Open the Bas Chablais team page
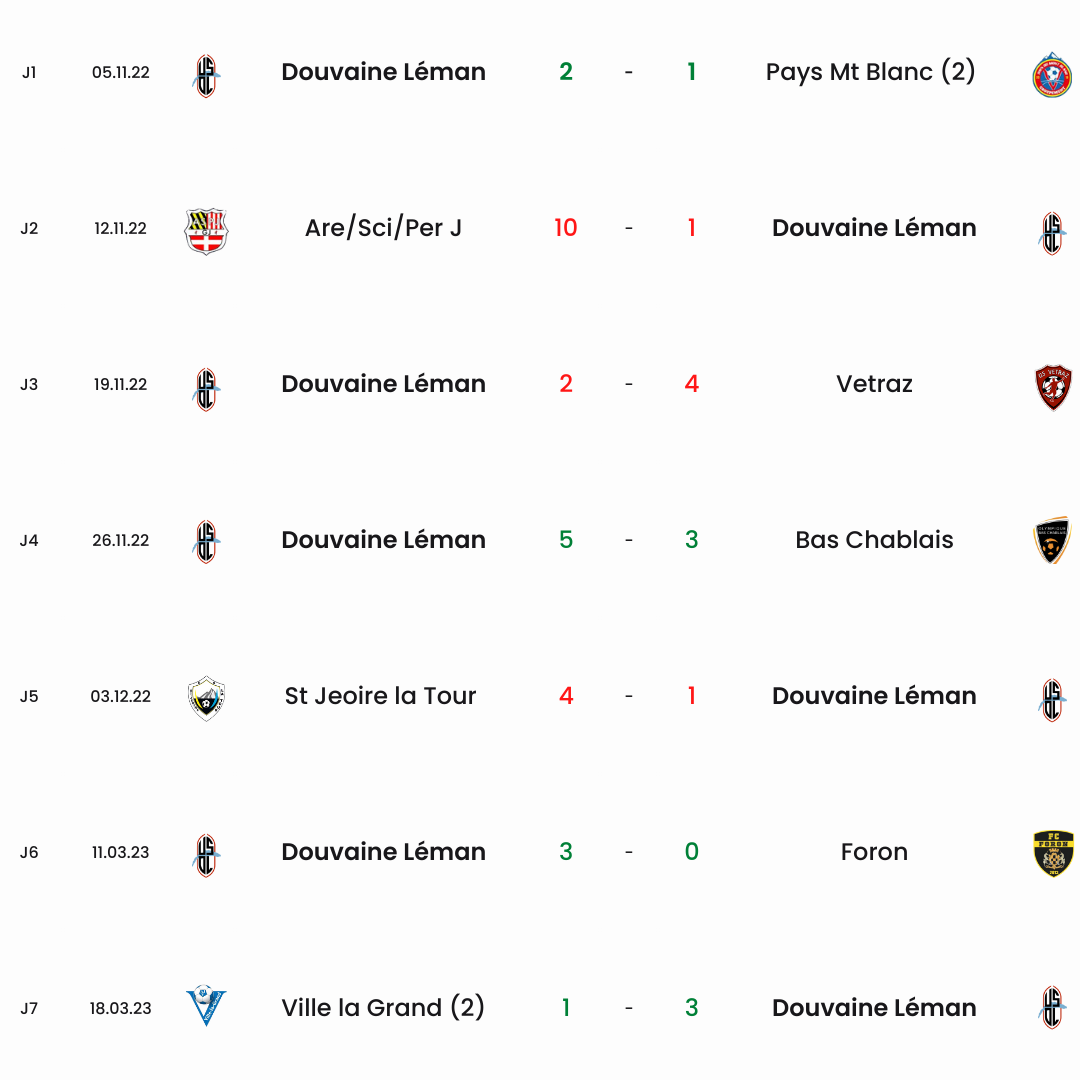 point(874,540)
